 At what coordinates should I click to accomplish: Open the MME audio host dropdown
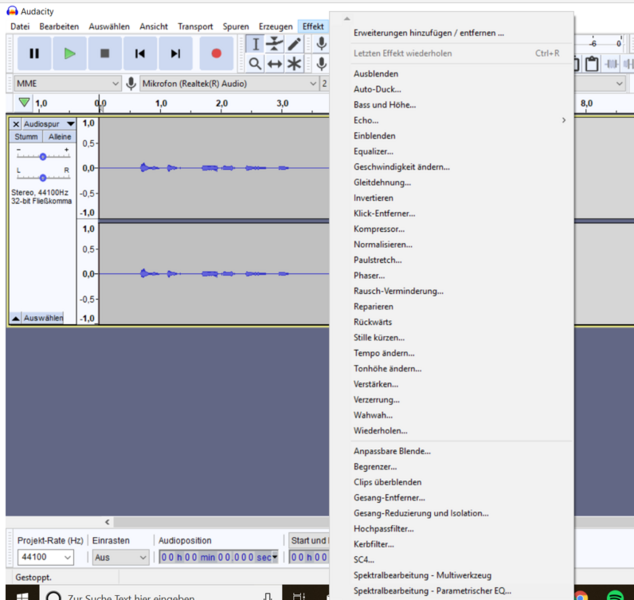click(68, 84)
